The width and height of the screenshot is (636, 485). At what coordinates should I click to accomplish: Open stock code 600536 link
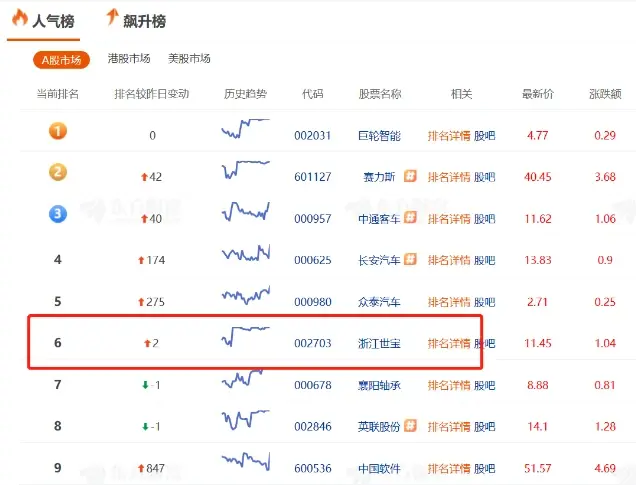tap(312, 468)
